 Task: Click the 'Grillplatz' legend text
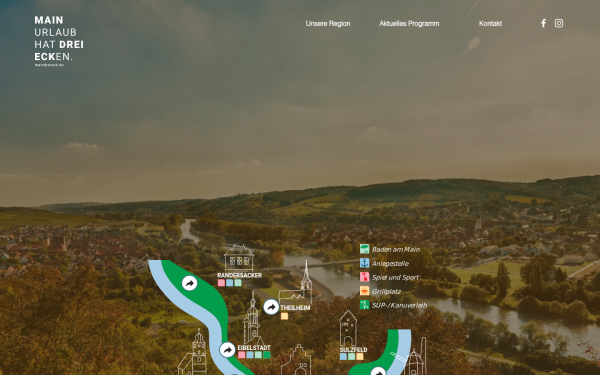[386, 292]
